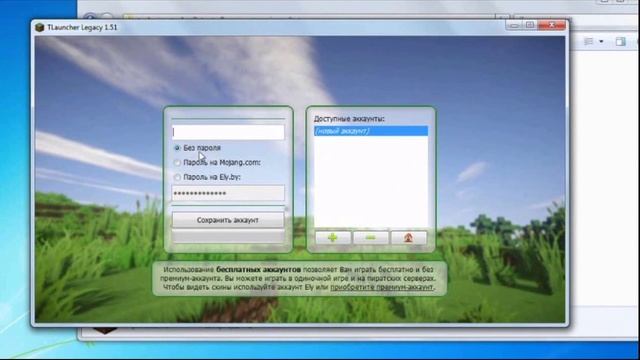Click the masked password field
The height and width of the screenshot is (360, 640).
(228, 193)
